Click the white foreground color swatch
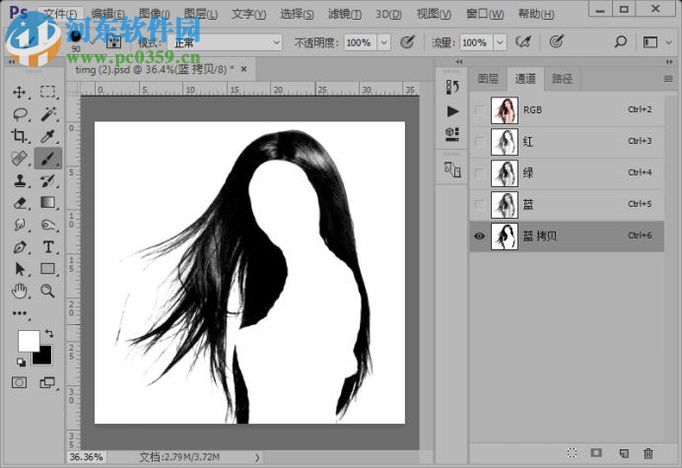This screenshot has height=468, width=682. pyautogui.click(x=28, y=341)
